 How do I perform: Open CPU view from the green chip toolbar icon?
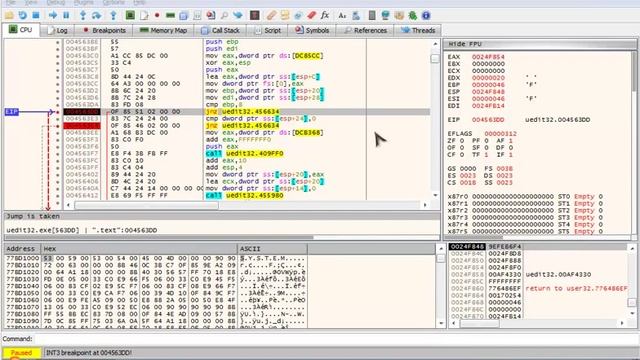click(x=130, y=16)
